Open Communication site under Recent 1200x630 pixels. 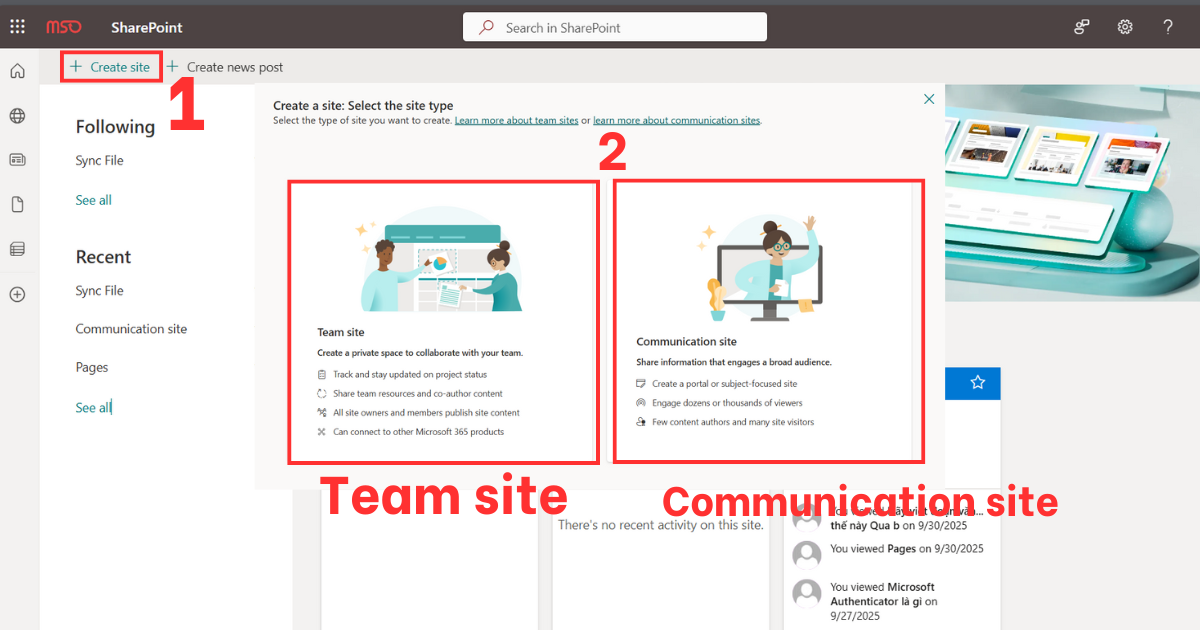click(x=131, y=328)
